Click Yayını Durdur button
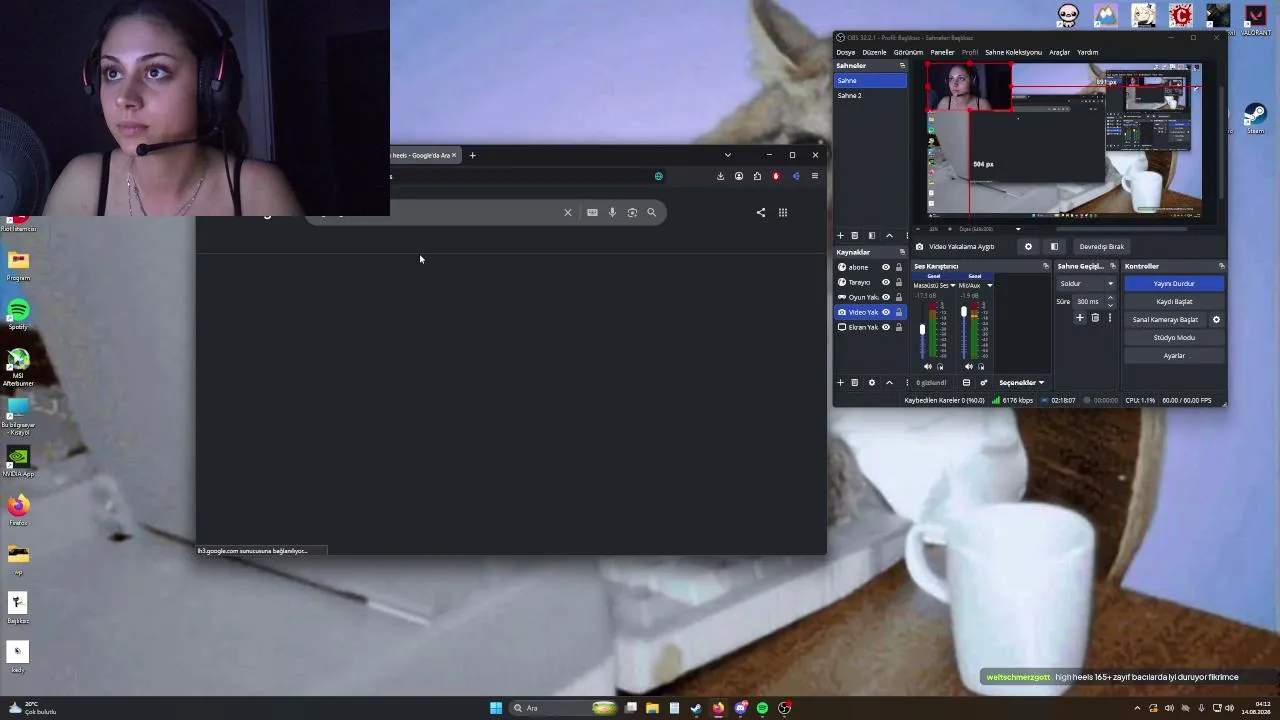Image resolution: width=1280 pixels, height=720 pixels. [x=1174, y=284]
